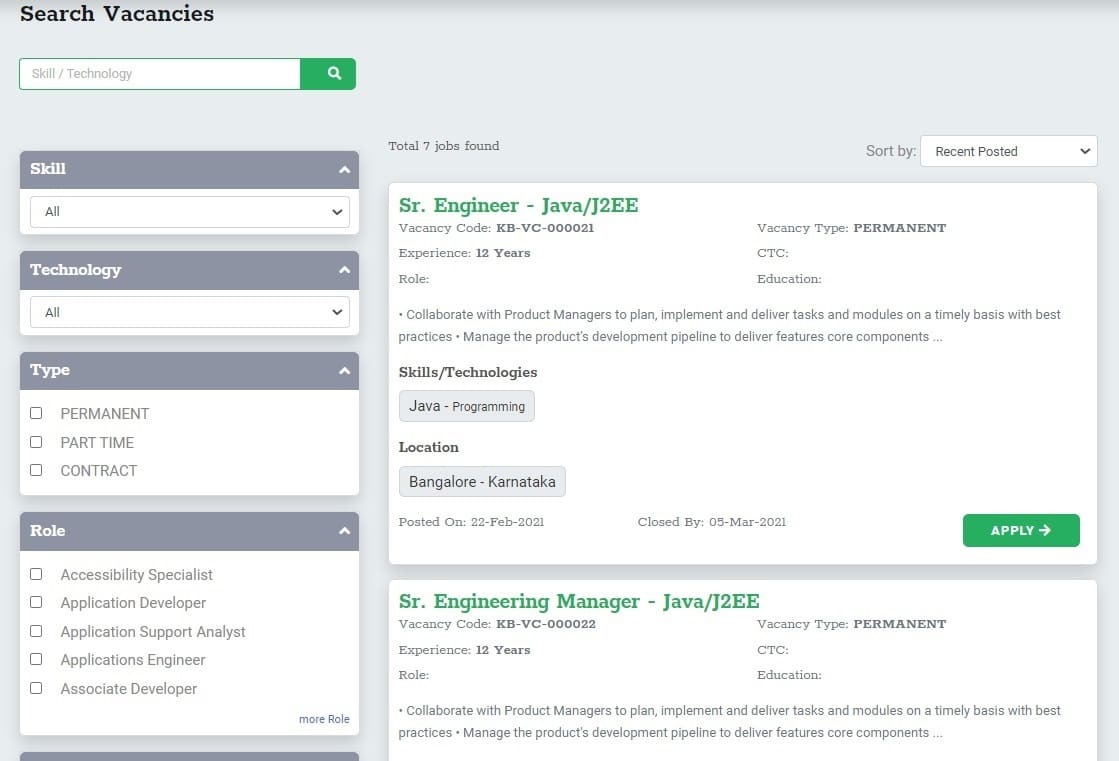The width and height of the screenshot is (1119, 761).
Task: Click the Skills/Technologies section label
Action: (468, 372)
